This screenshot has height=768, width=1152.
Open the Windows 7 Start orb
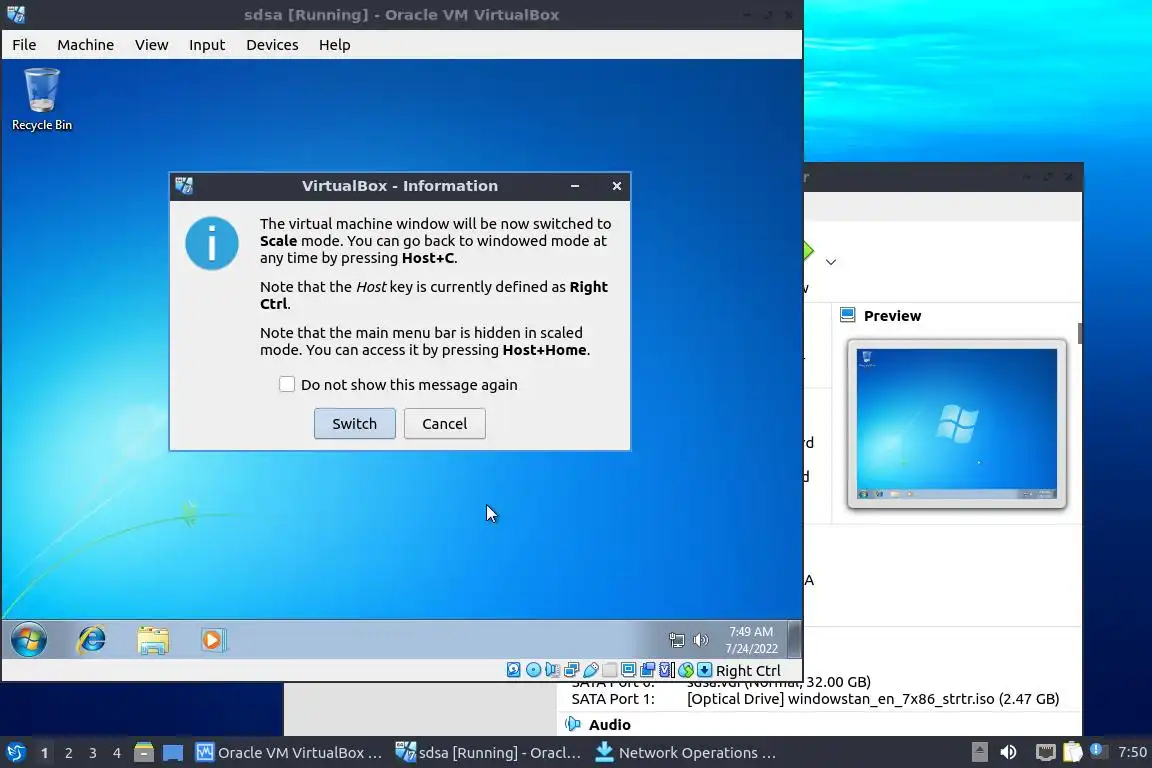tap(29, 639)
